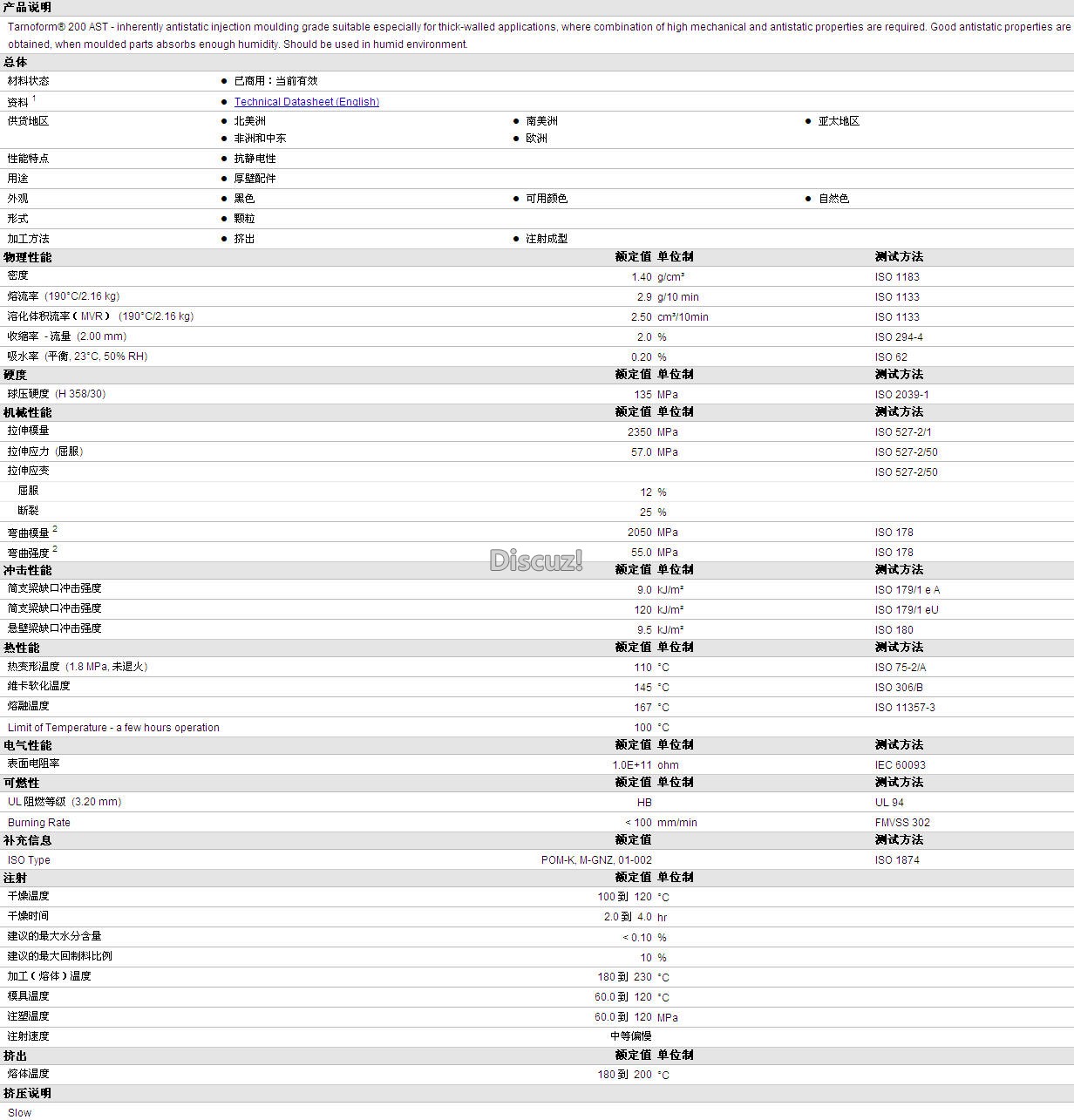Select surface resistivity value 1.0E+11
1074x1120 pixels.
[x=632, y=765]
